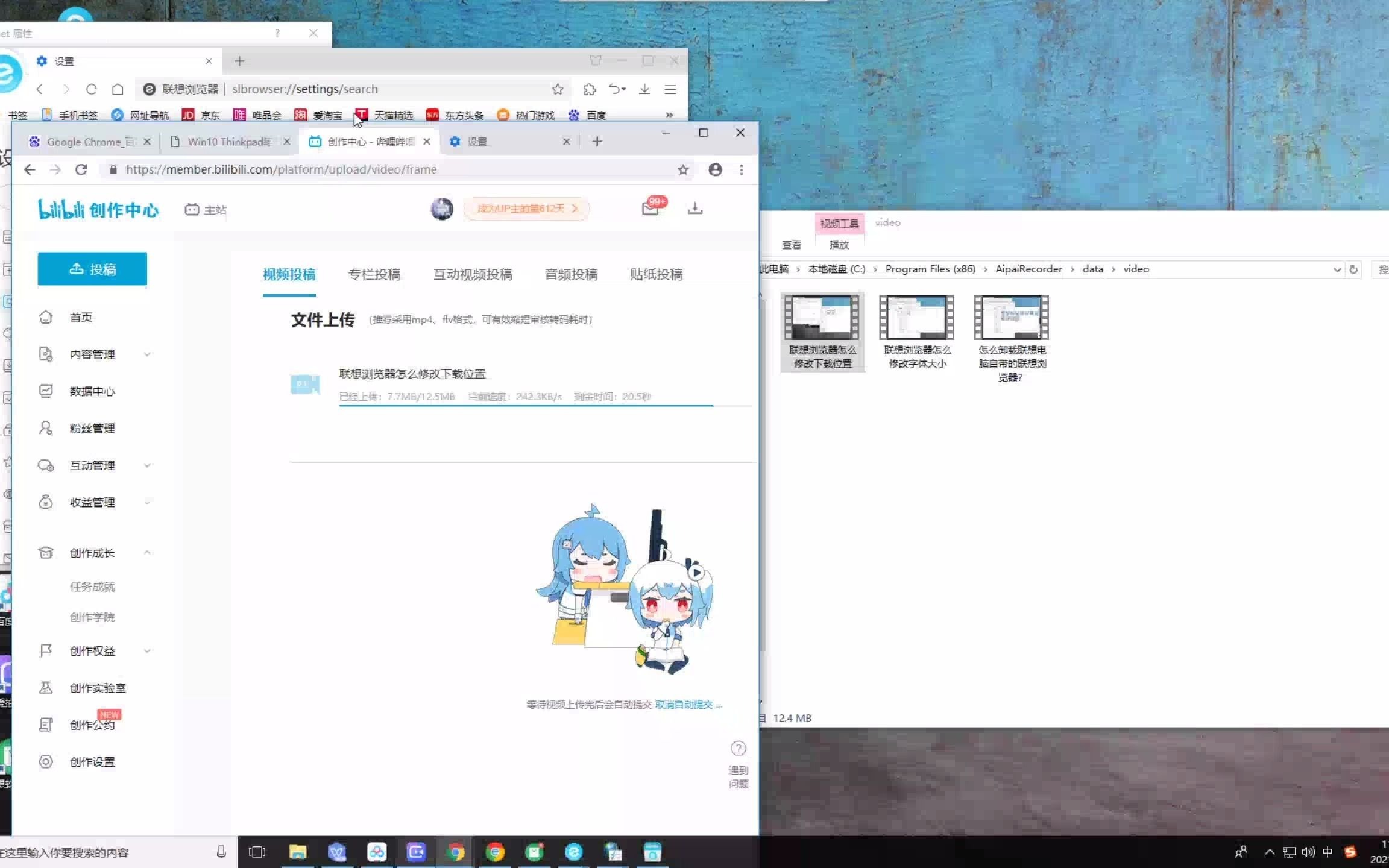Click 成为UP主 membership upgrade button
This screenshot has width=1389, height=868.
pos(525,208)
